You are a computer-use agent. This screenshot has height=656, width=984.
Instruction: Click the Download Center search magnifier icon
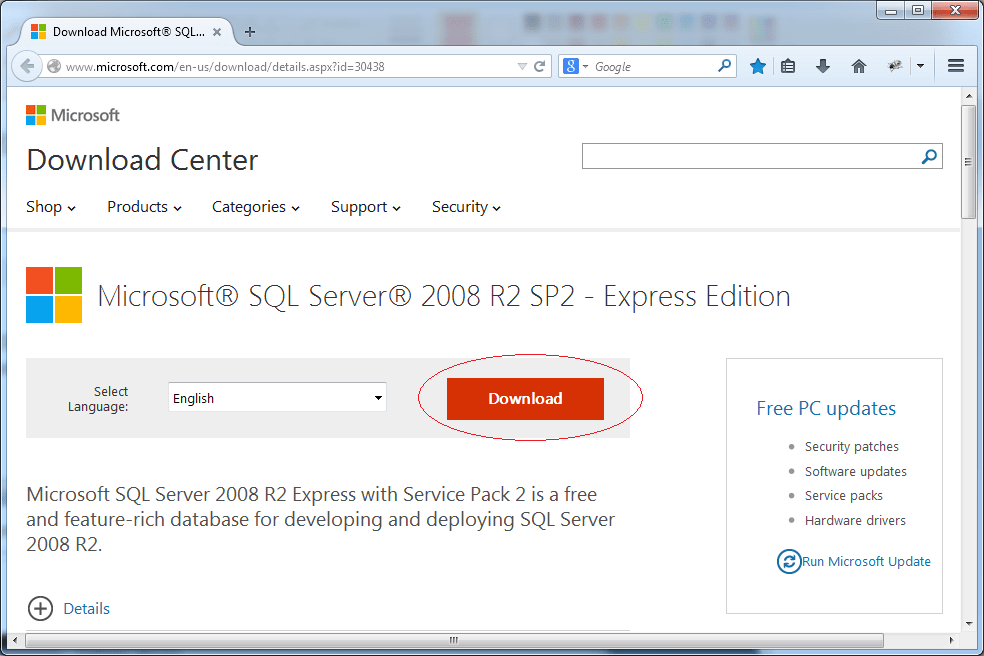pos(929,156)
